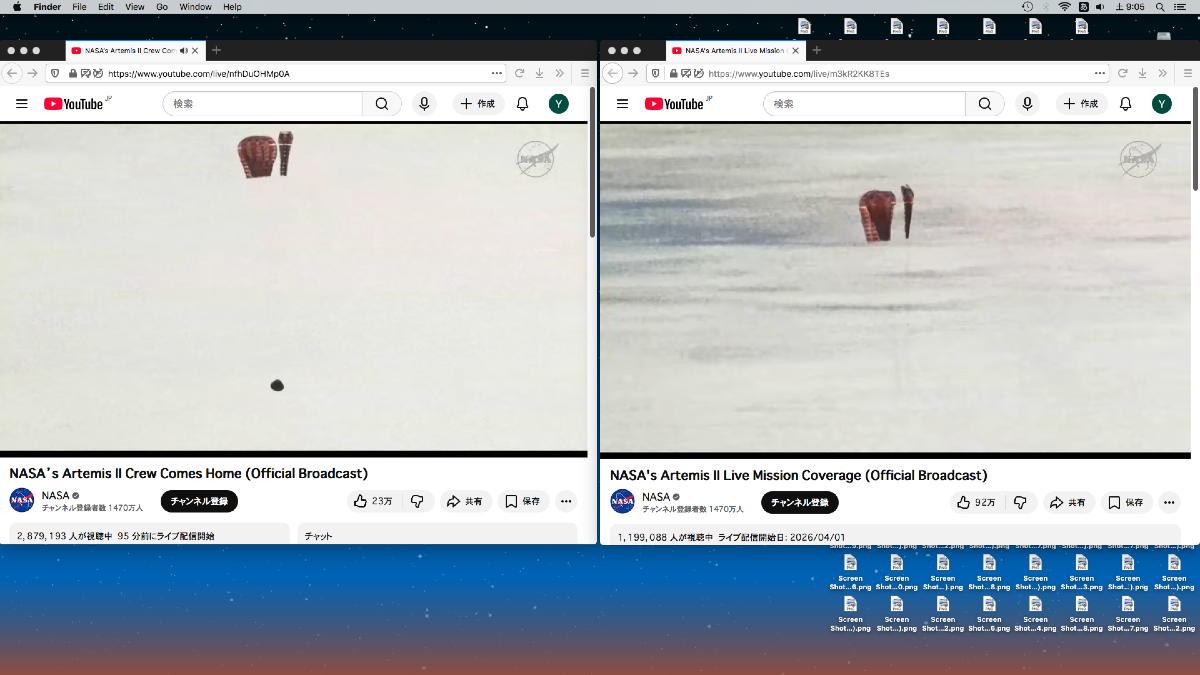
Task: Click NASA channel name in right window
Action: (x=656, y=497)
